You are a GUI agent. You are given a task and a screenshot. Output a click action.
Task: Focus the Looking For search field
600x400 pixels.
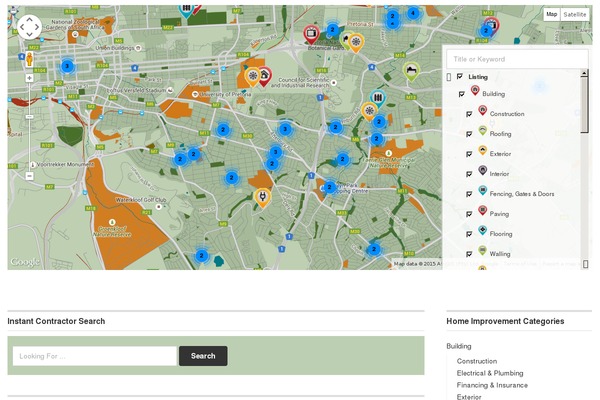click(x=95, y=356)
